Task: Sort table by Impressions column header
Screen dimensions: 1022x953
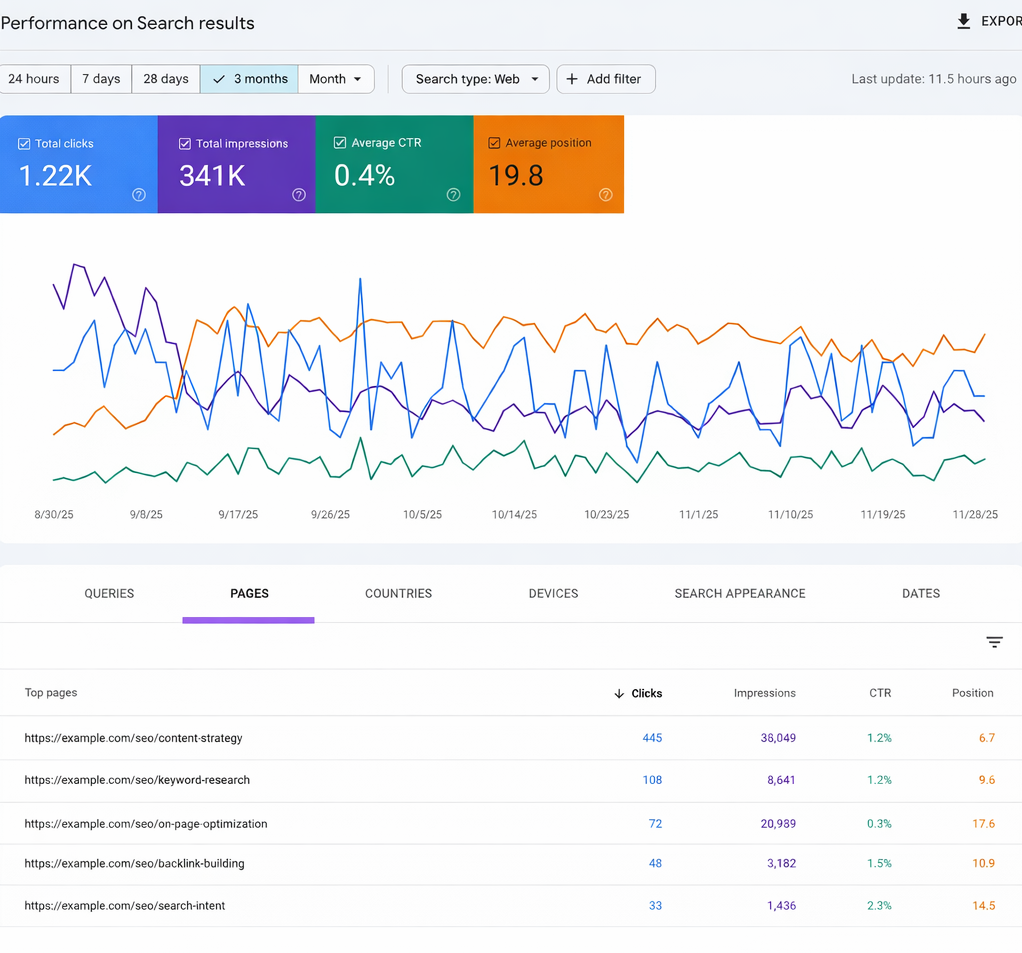Action: click(x=764, y=693)
